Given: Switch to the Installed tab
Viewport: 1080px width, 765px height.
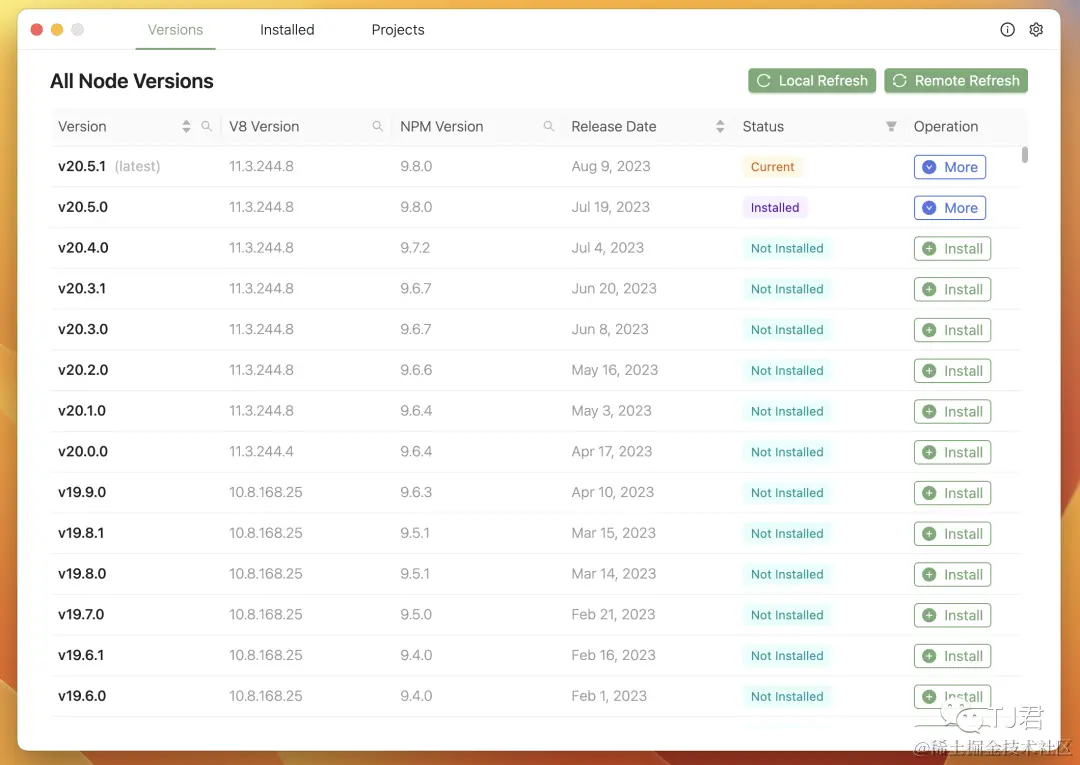Looking at the screenshot, I should click(x=287, y=30).
